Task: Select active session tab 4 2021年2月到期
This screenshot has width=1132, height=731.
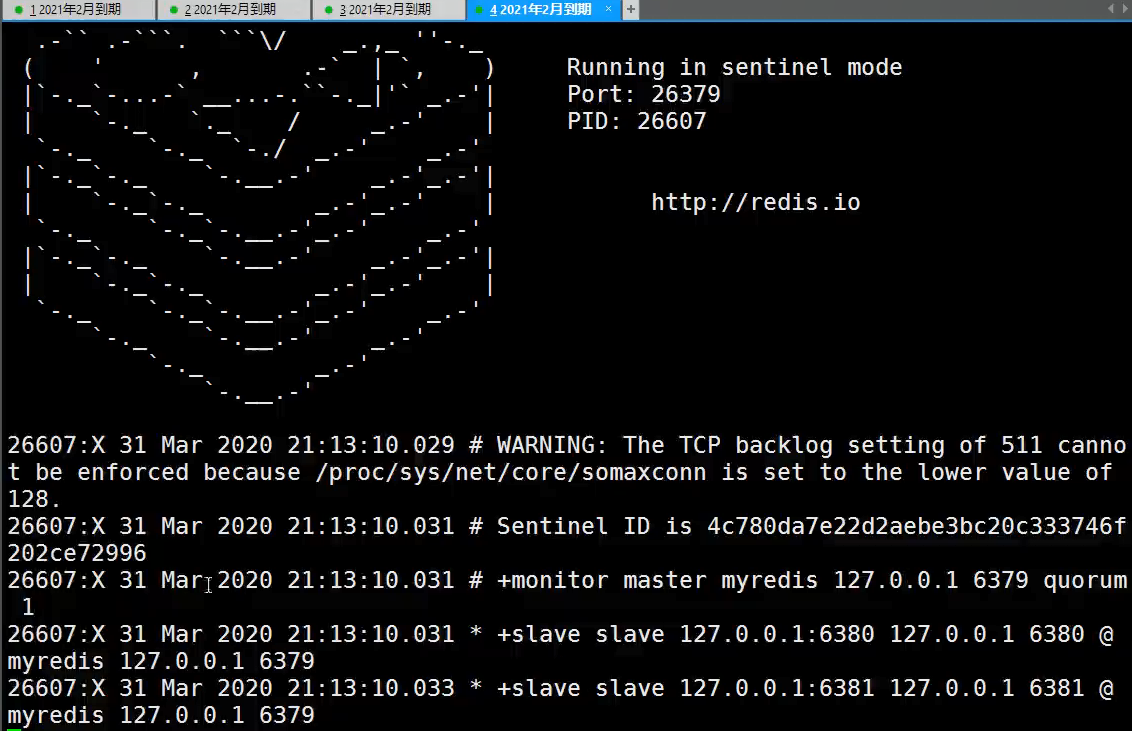Action: (x=540, y=9)
